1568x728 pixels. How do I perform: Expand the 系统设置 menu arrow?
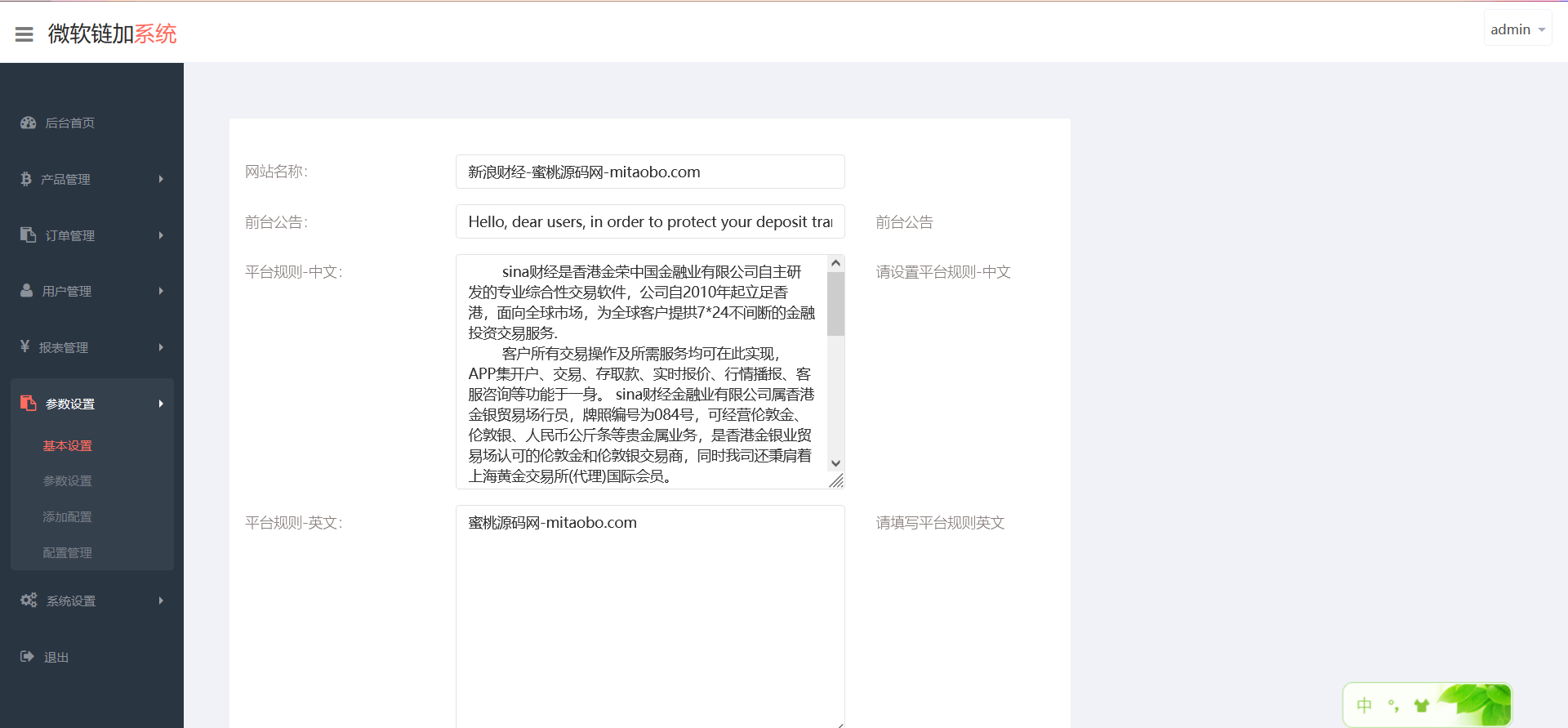click(161, 601)
